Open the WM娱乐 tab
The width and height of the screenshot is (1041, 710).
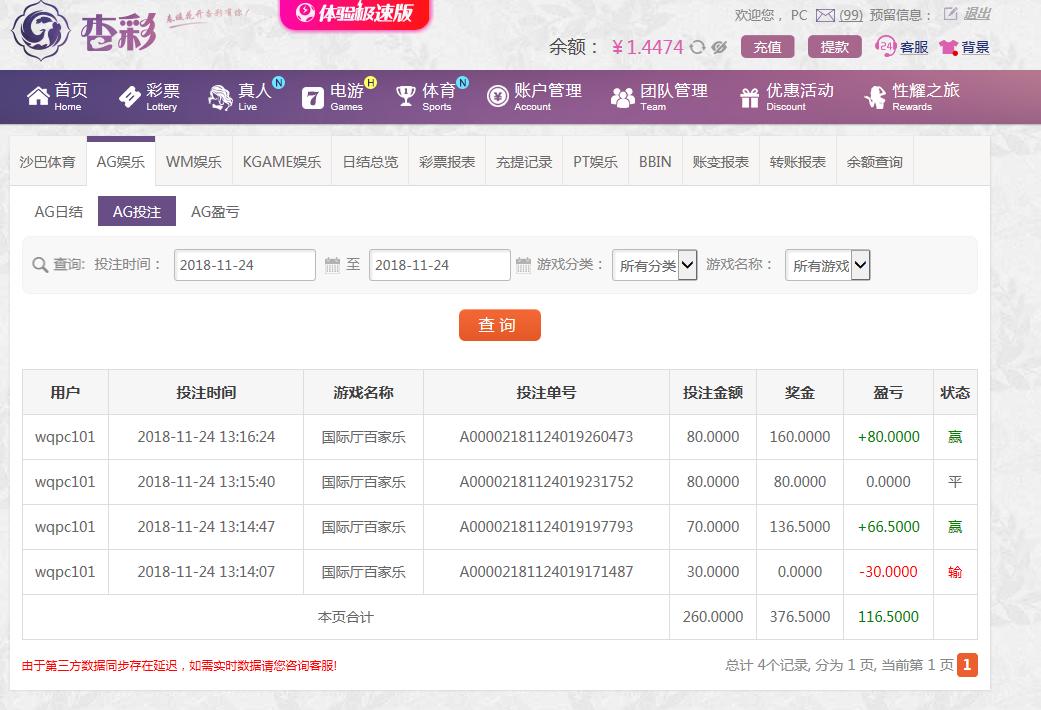pyautogui.click(x=194, y=162)
